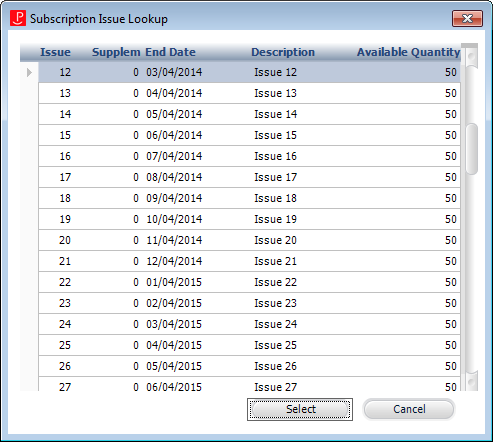Click the Supplem column header
493x442 pixels.
coord(116,52)
